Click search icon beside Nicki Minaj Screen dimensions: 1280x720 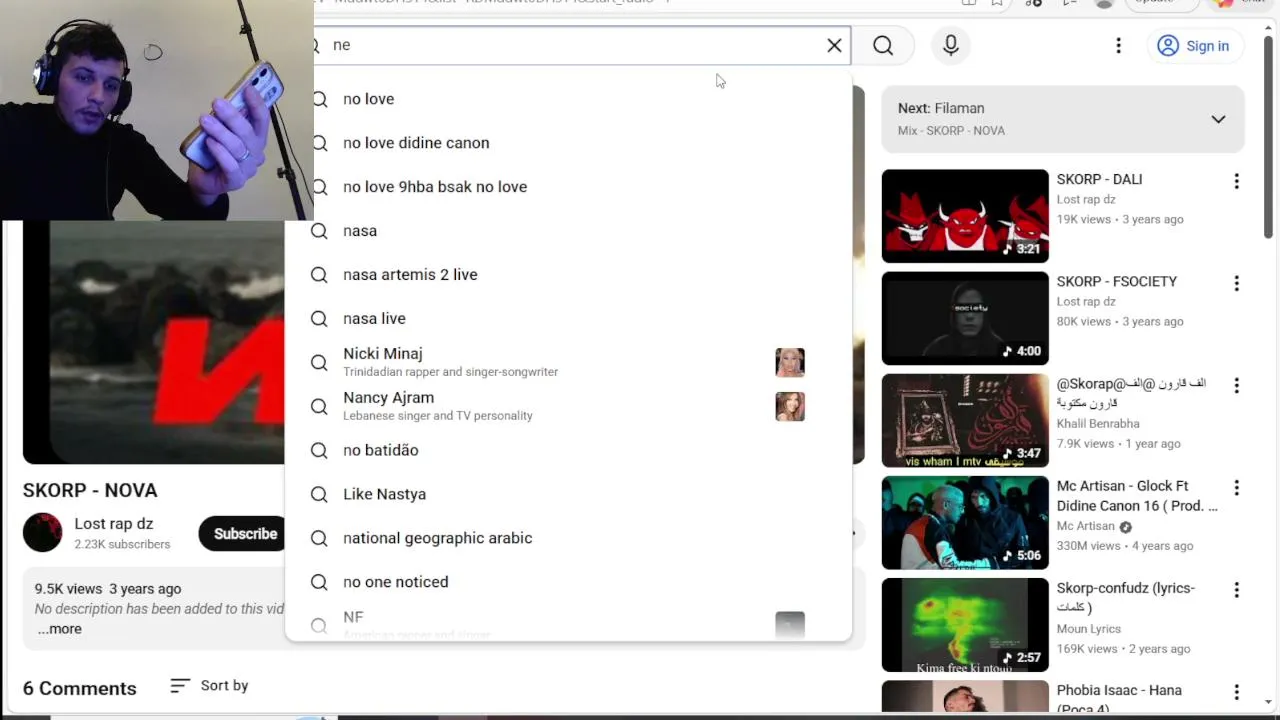coord(319,362)
